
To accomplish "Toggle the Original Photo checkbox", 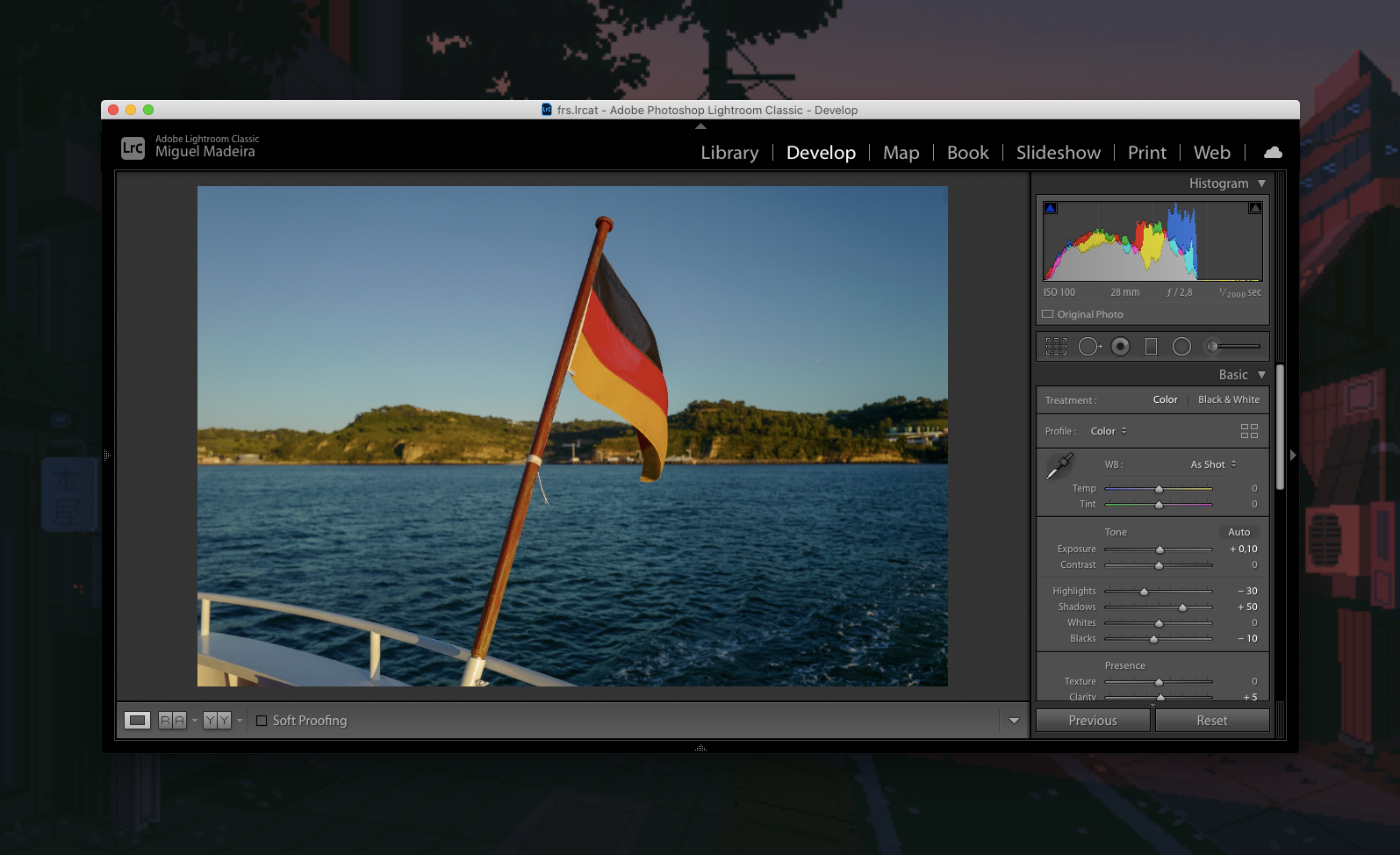I will tap(1048, 314).
